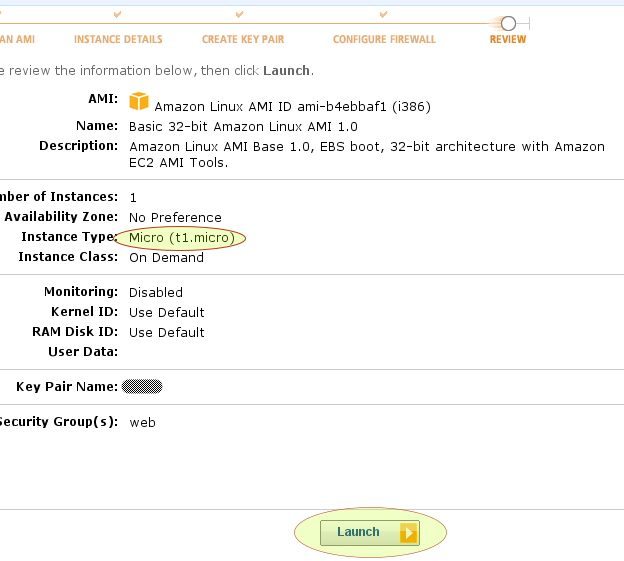Click the 'Monitoring:' label
The width and height of the screenshot is (624, 561).
point(81,292)
